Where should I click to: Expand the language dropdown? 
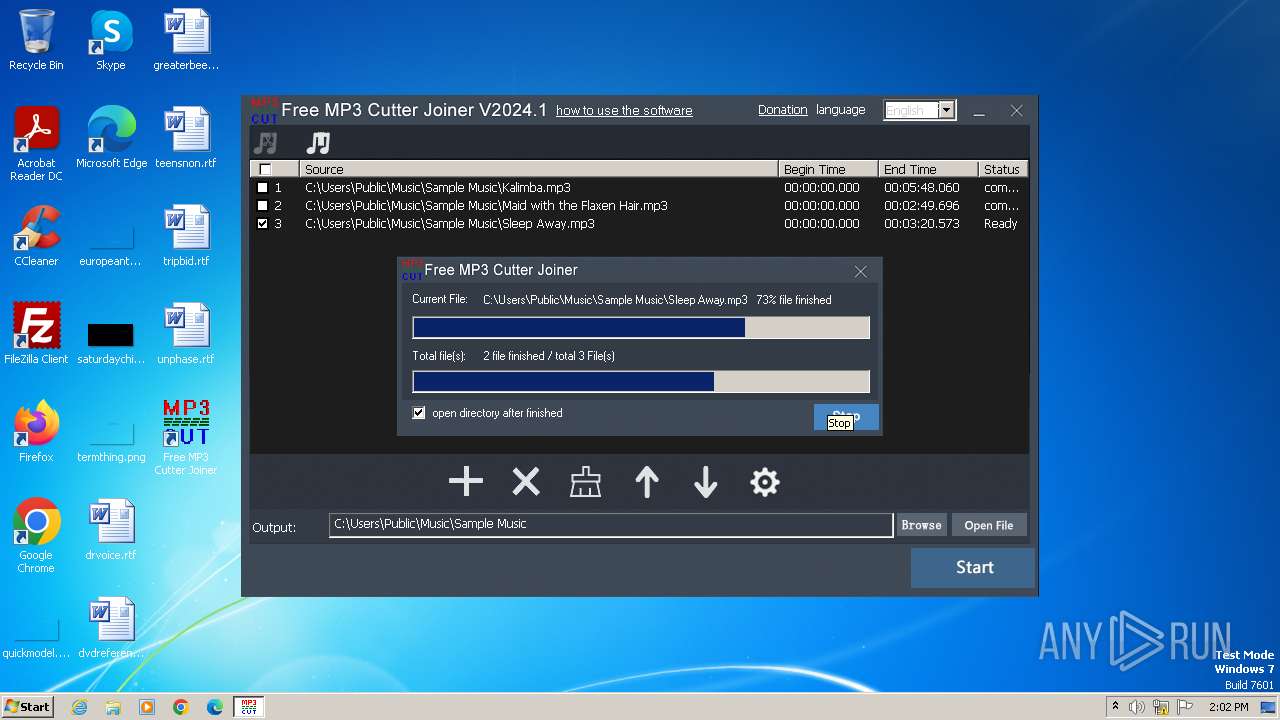click(x=947, y=110)
